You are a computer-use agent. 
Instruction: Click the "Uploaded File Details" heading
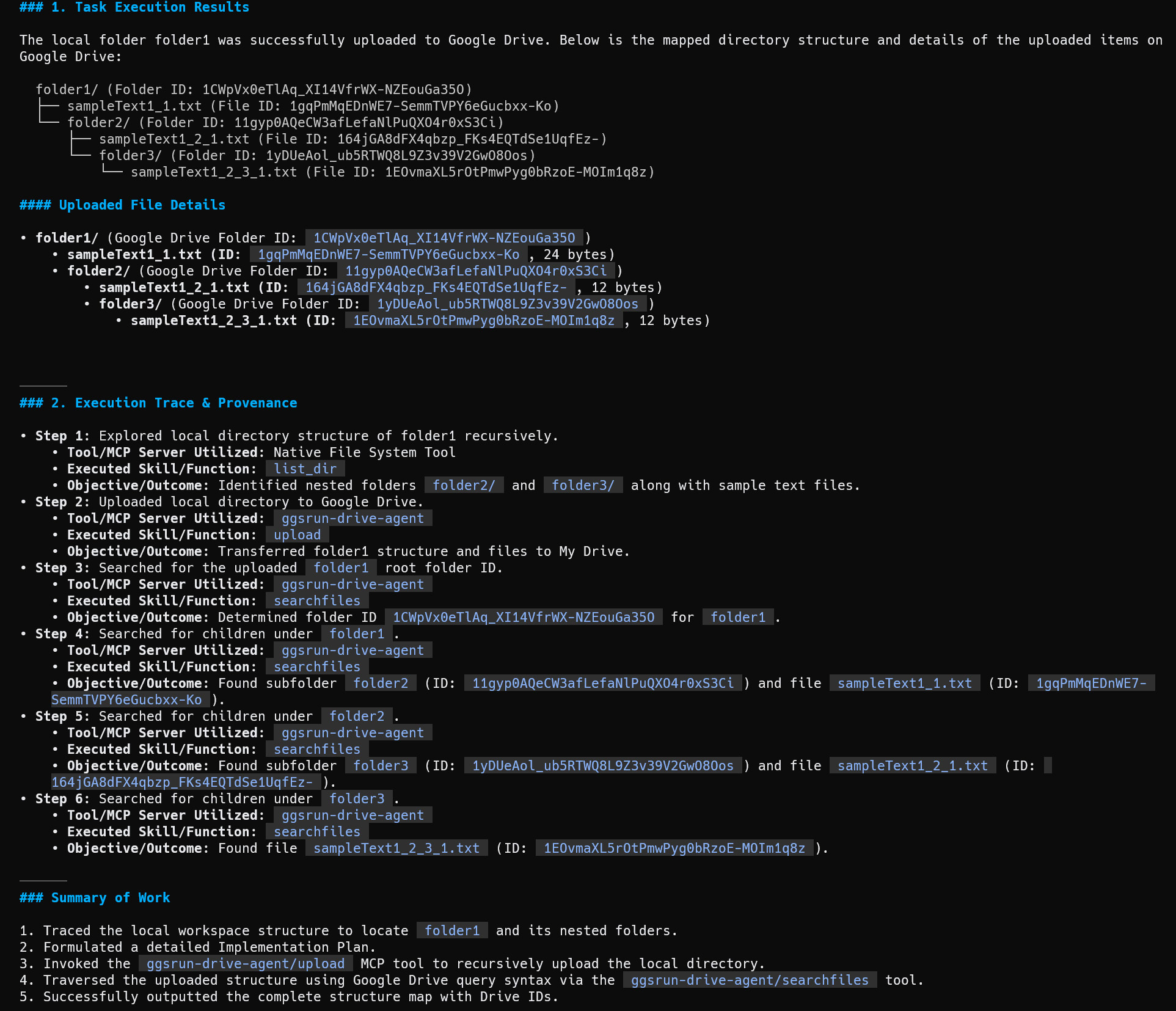(x=122, y=205)
